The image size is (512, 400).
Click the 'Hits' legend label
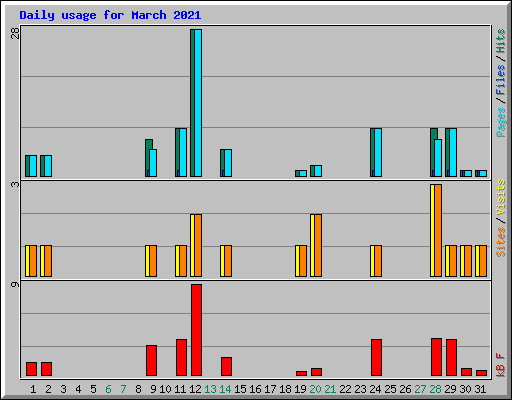click(x=500, y=41)
